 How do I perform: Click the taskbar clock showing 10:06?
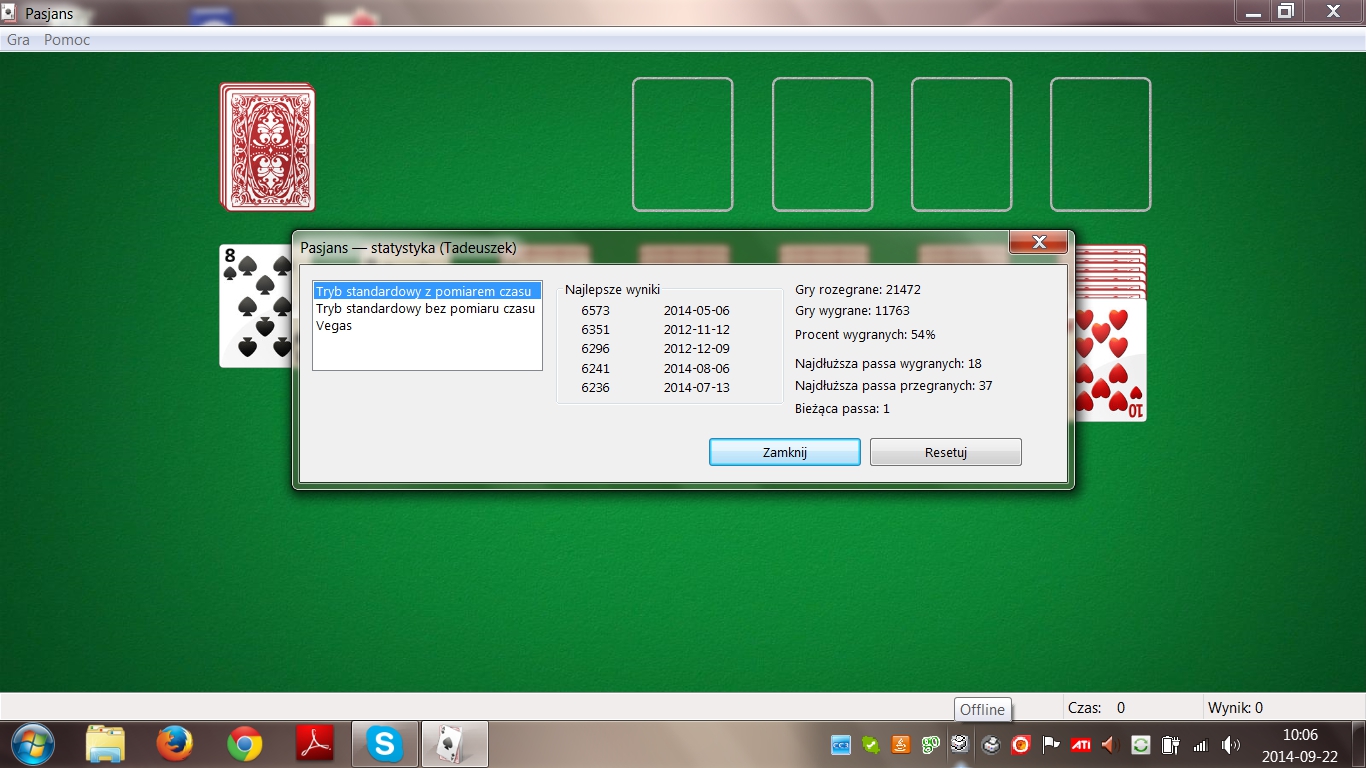click(x=1300, y=734)
